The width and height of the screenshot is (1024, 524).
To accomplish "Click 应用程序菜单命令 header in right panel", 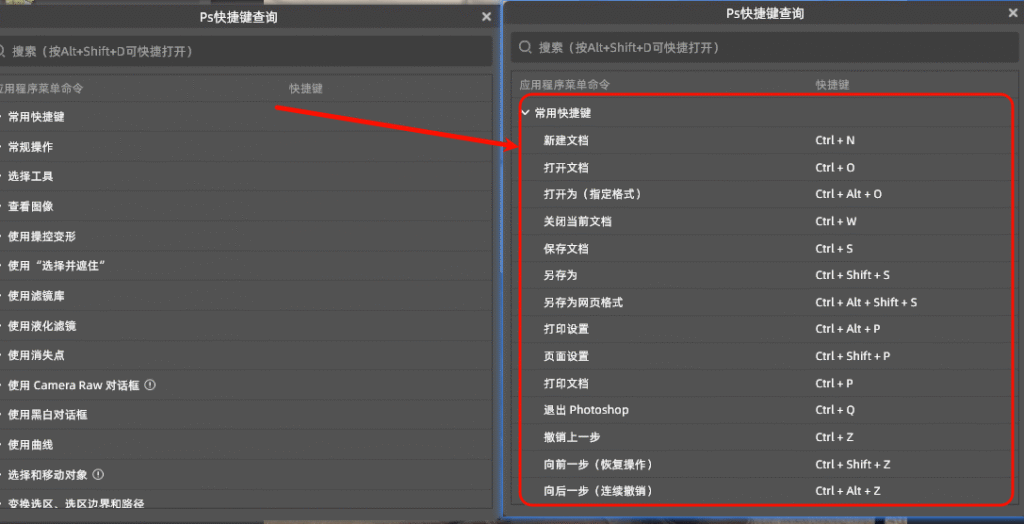I will 565,85.
